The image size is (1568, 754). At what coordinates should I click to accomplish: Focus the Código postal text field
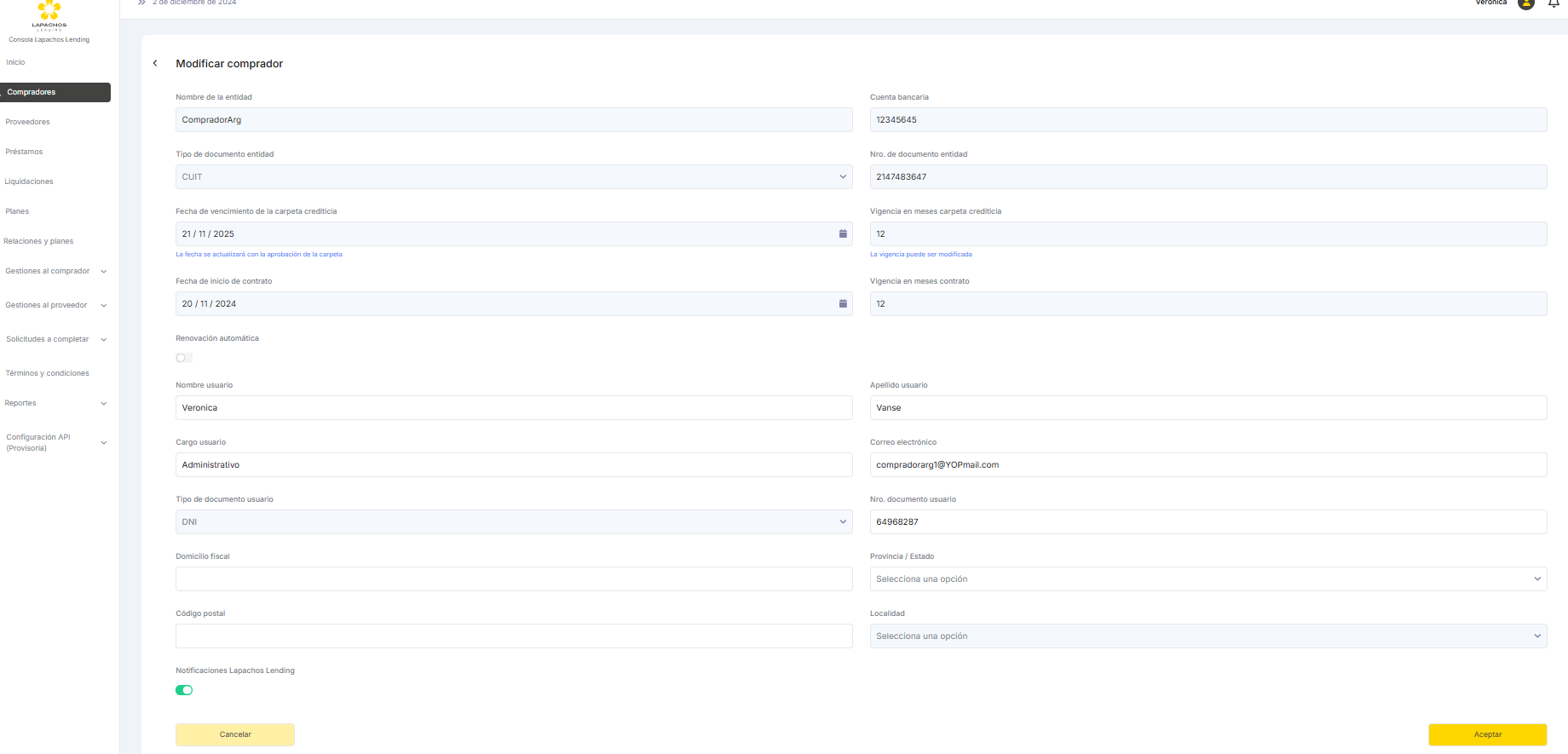[x=513, y=636]
